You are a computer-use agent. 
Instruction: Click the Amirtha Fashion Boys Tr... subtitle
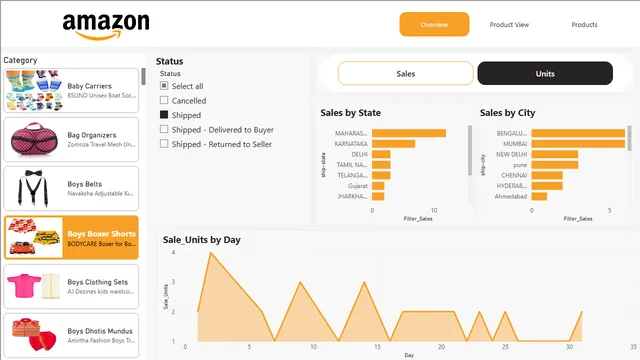tap(101, 340)
